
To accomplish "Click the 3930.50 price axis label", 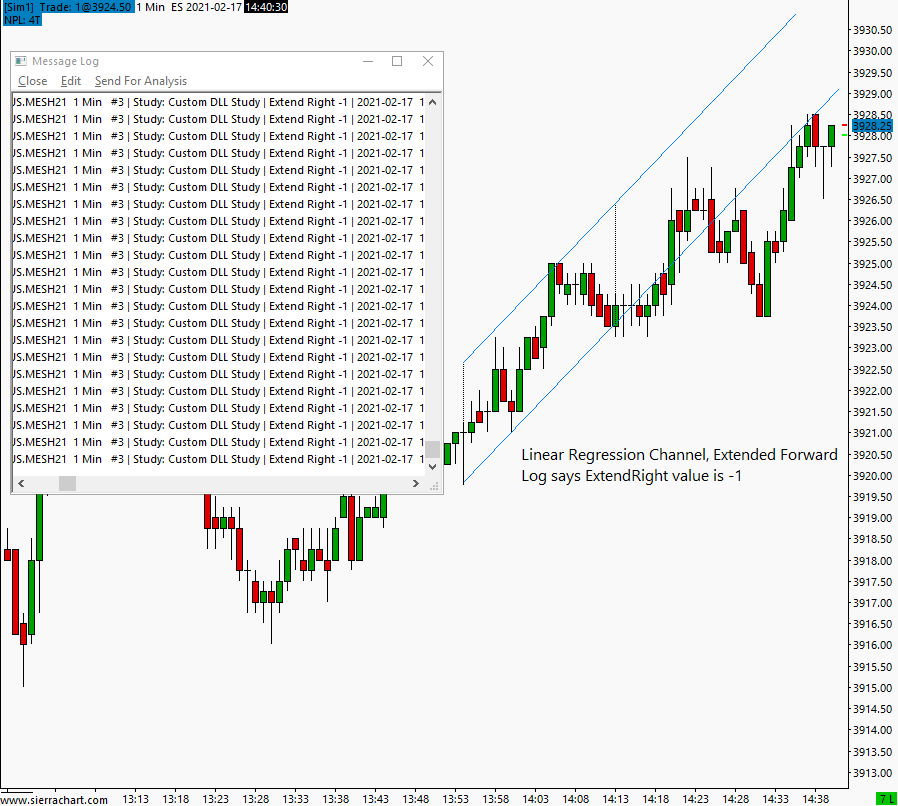I will 872,30.
